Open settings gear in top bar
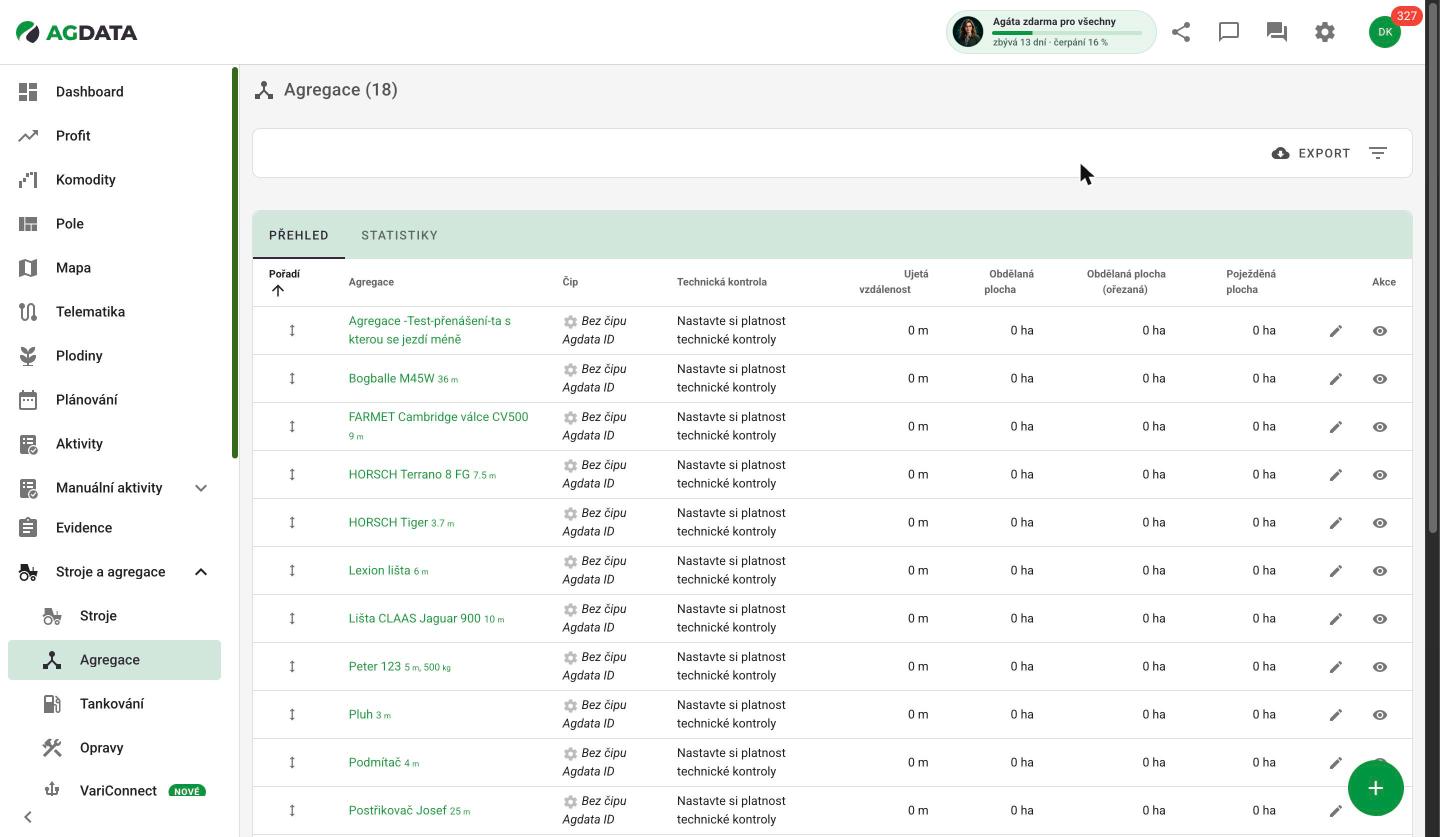The image size is (1440, 837). [x=1325, y=32]
